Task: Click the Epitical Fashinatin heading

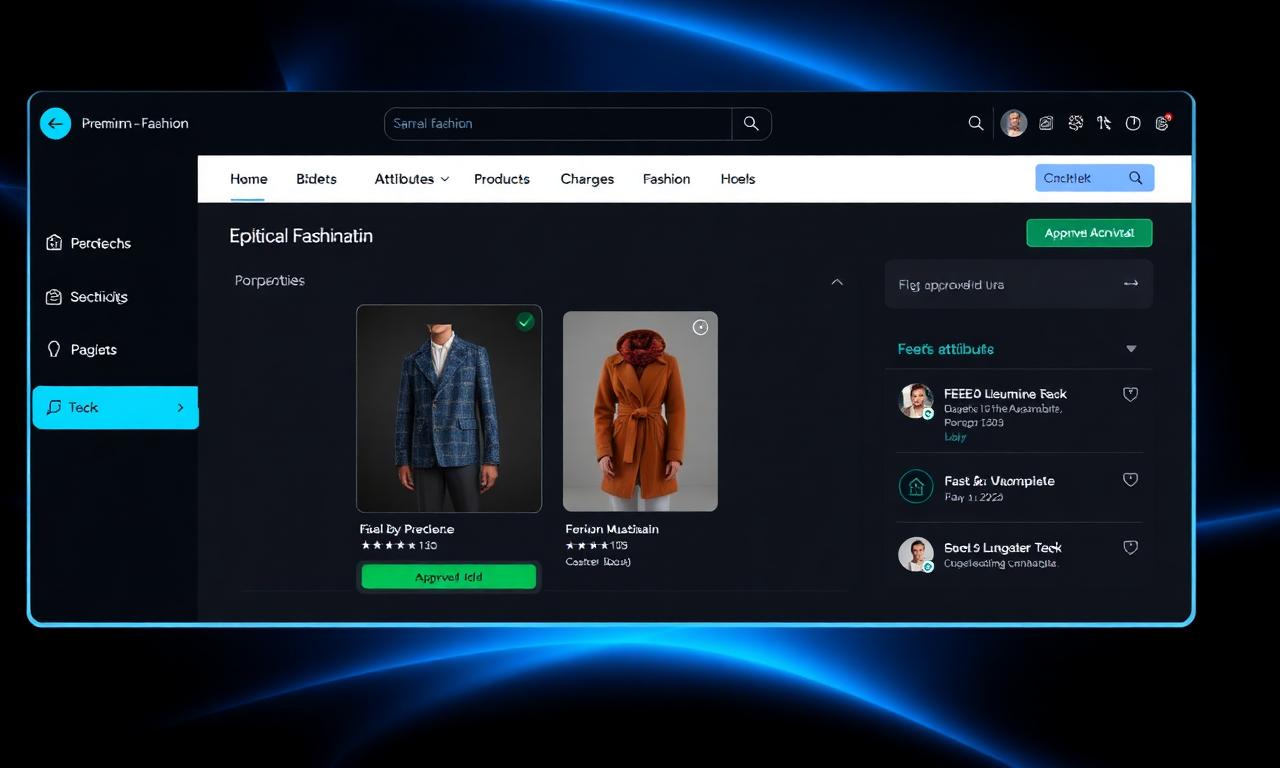Action: click(x=301, y=236)
